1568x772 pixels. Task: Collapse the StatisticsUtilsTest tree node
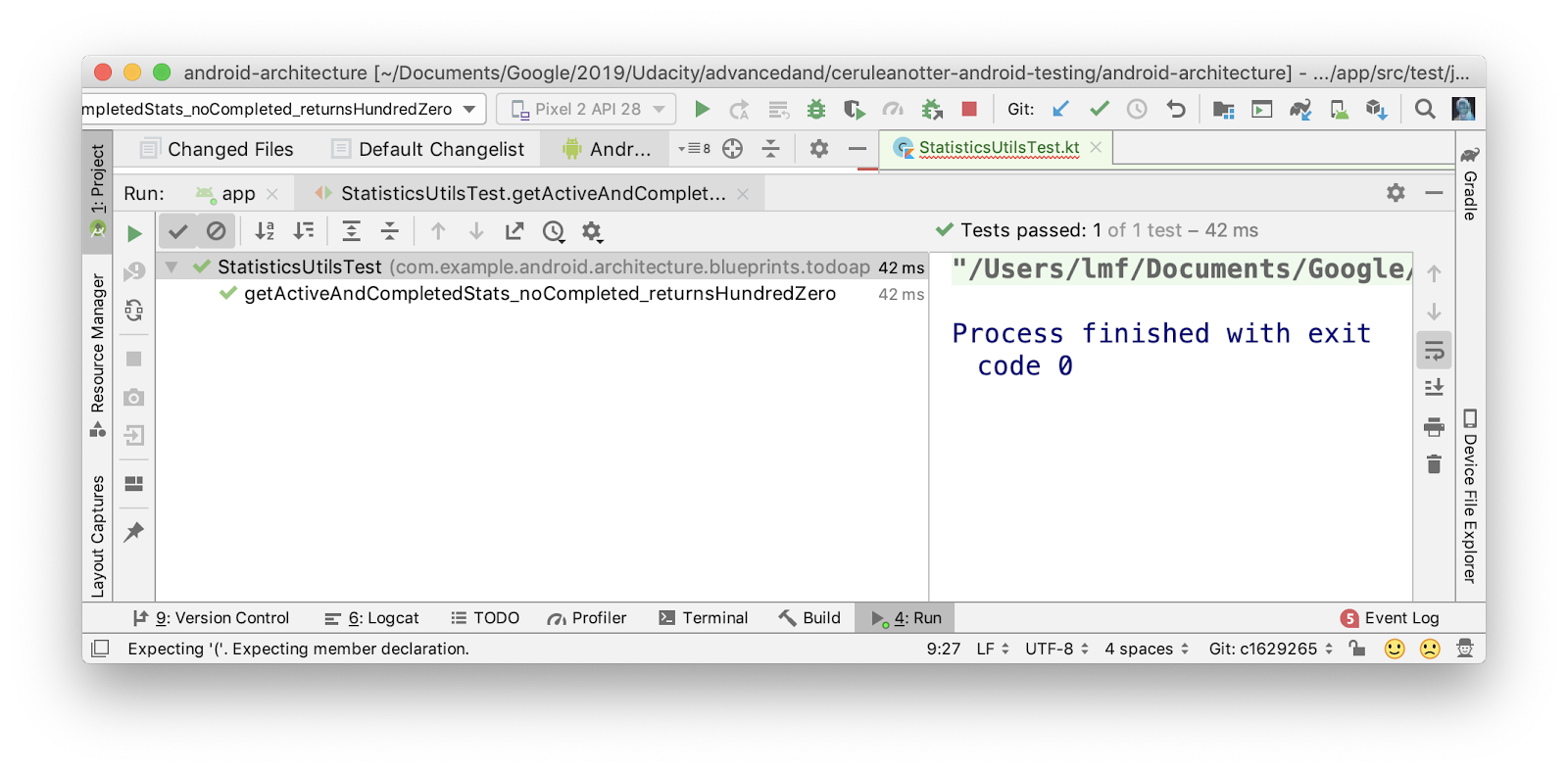tap(171, 267)
